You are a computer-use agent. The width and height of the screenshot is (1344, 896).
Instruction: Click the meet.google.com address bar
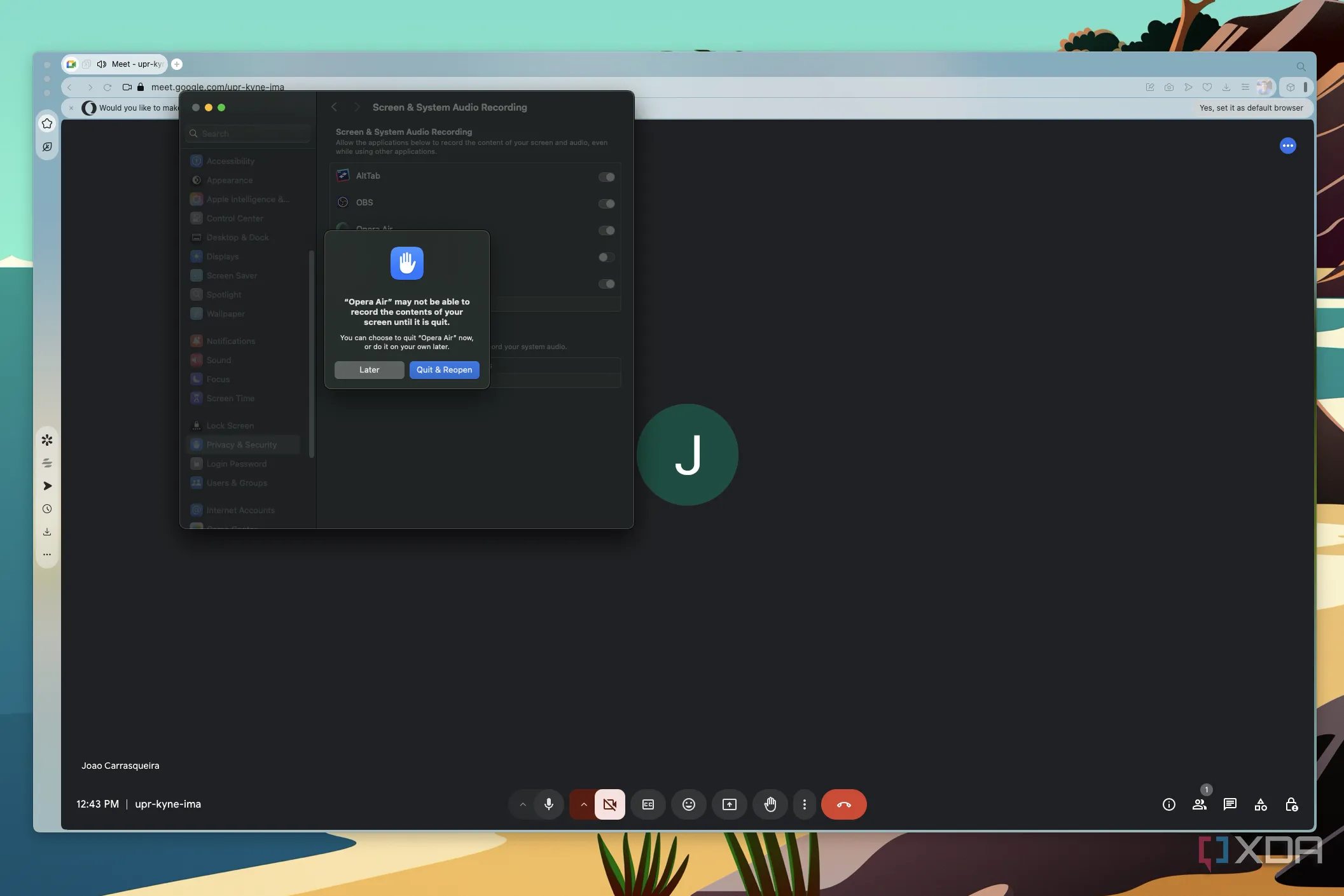tap(218, 87)
